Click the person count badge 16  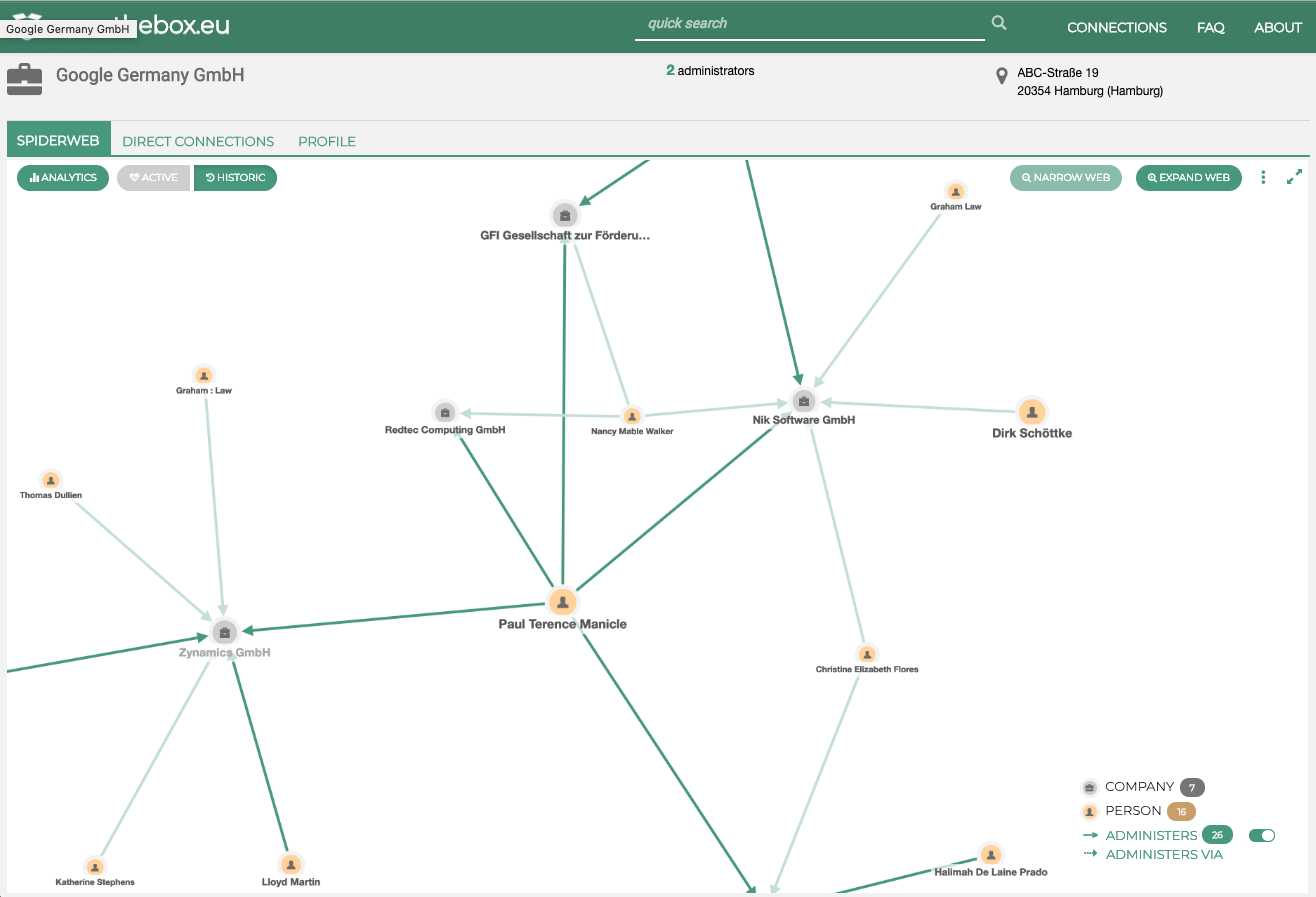(1181, 811)
